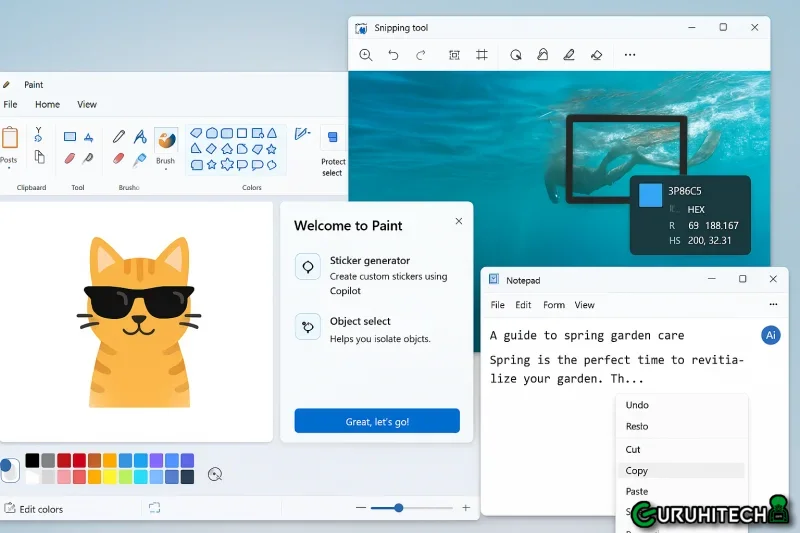Redo the action in Snipping tool

pos(421,55)
